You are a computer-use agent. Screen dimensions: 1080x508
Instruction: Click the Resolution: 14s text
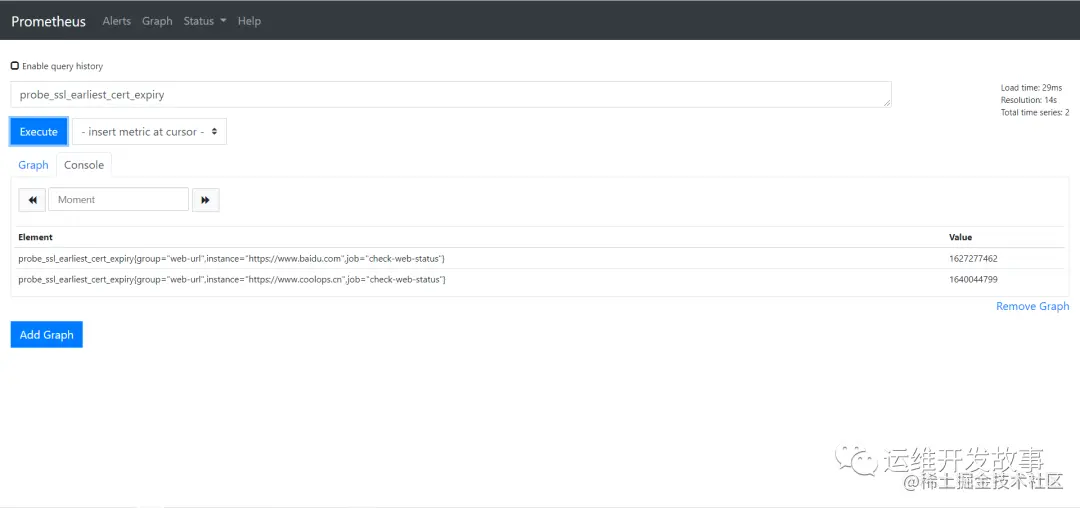point(1029,100)
